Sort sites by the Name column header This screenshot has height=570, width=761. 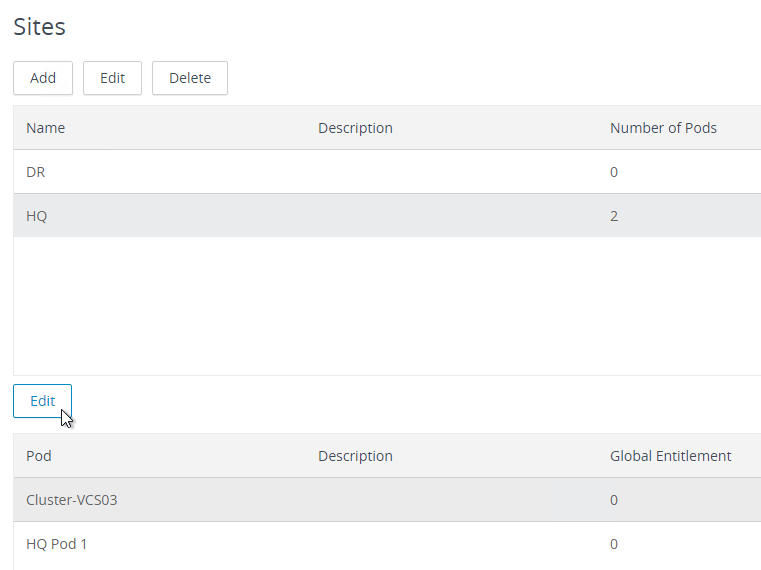(x=46, y=128)
